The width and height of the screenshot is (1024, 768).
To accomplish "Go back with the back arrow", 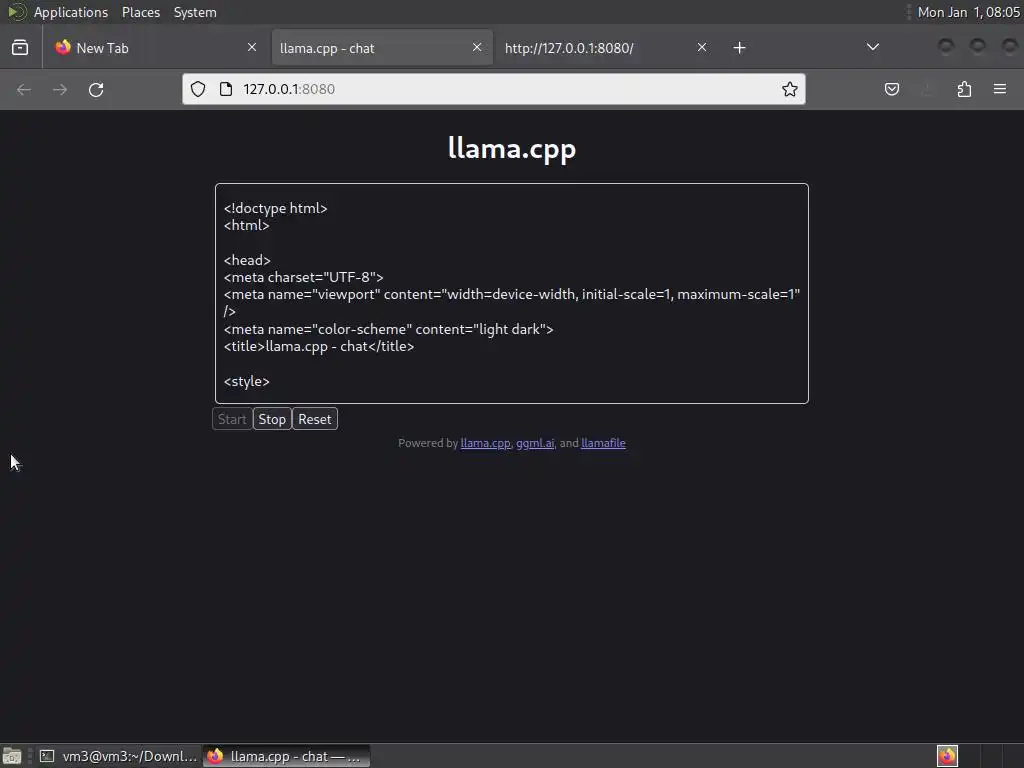I will point(24,89).
